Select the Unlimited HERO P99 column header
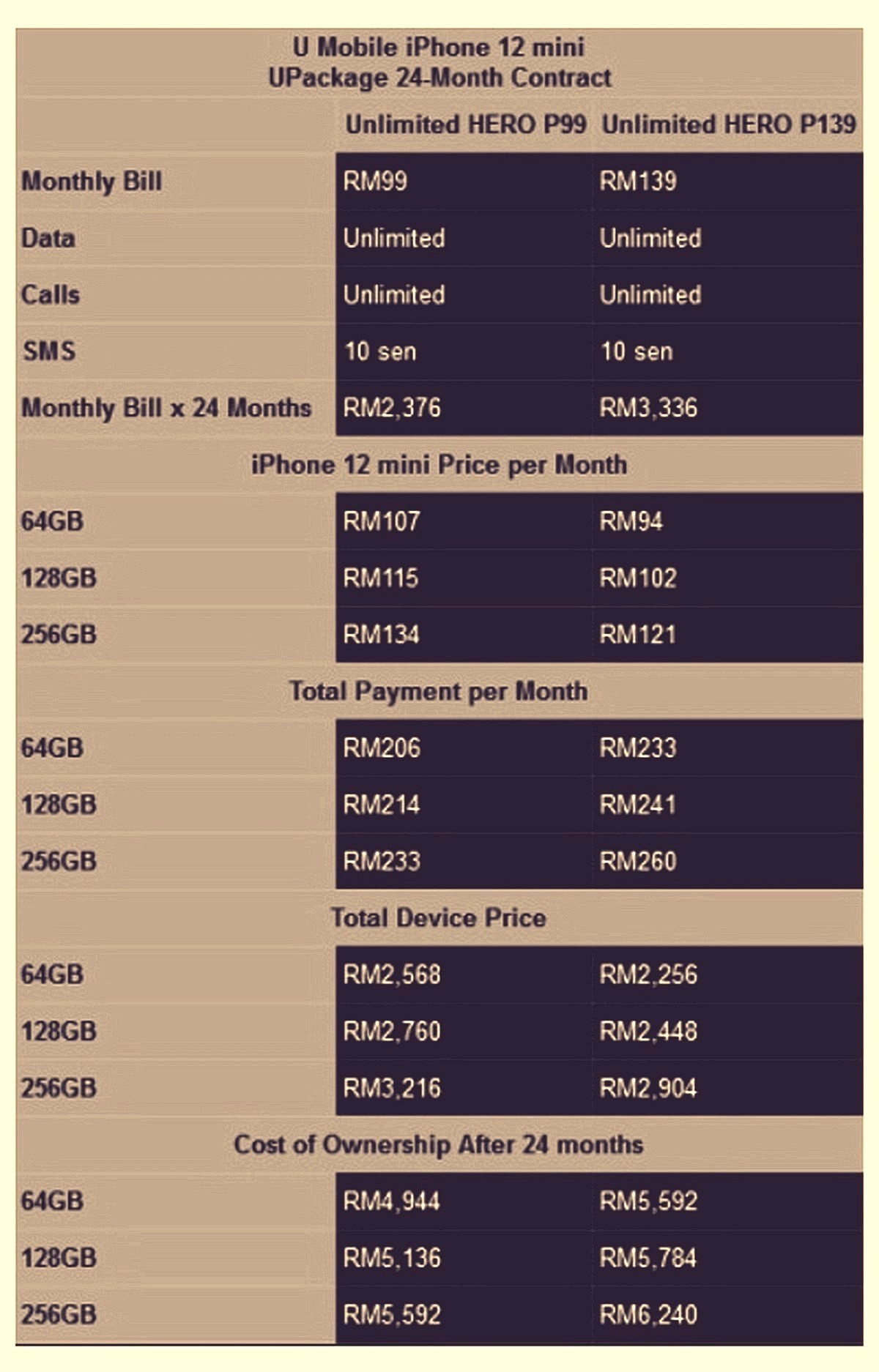Viewport: 879px width, 1372px height. tap(466, 124)
